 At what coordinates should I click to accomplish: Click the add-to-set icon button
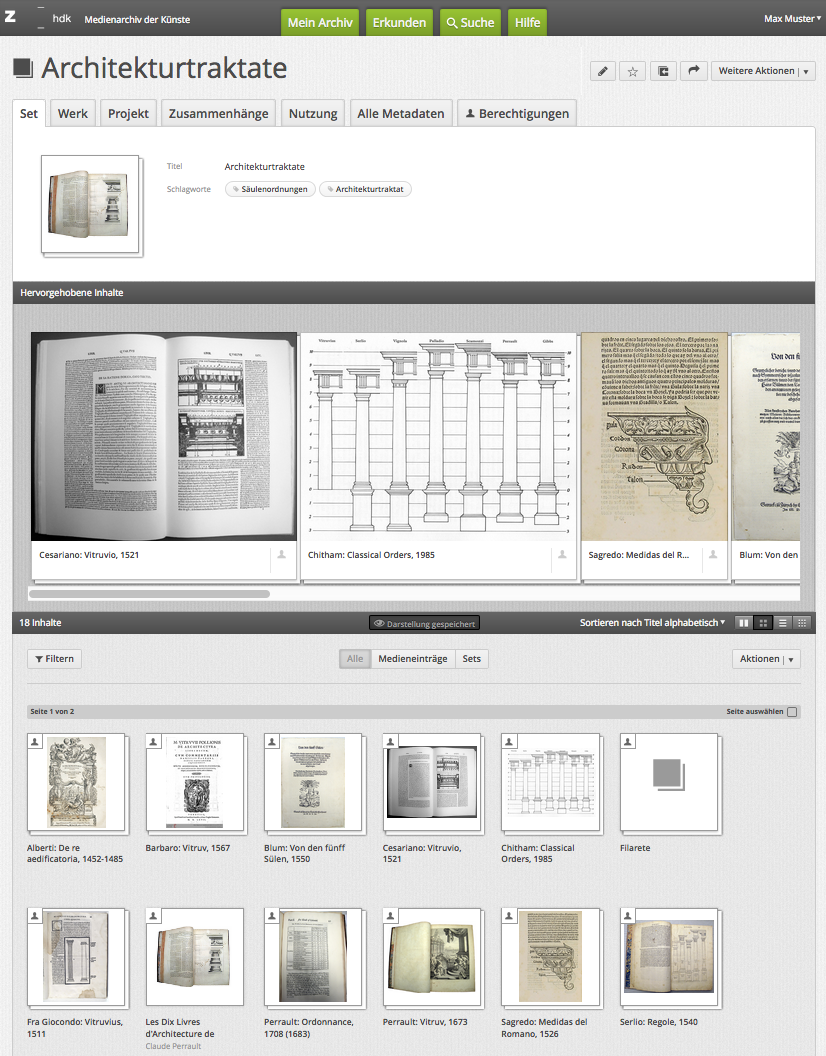click(663, 71)
